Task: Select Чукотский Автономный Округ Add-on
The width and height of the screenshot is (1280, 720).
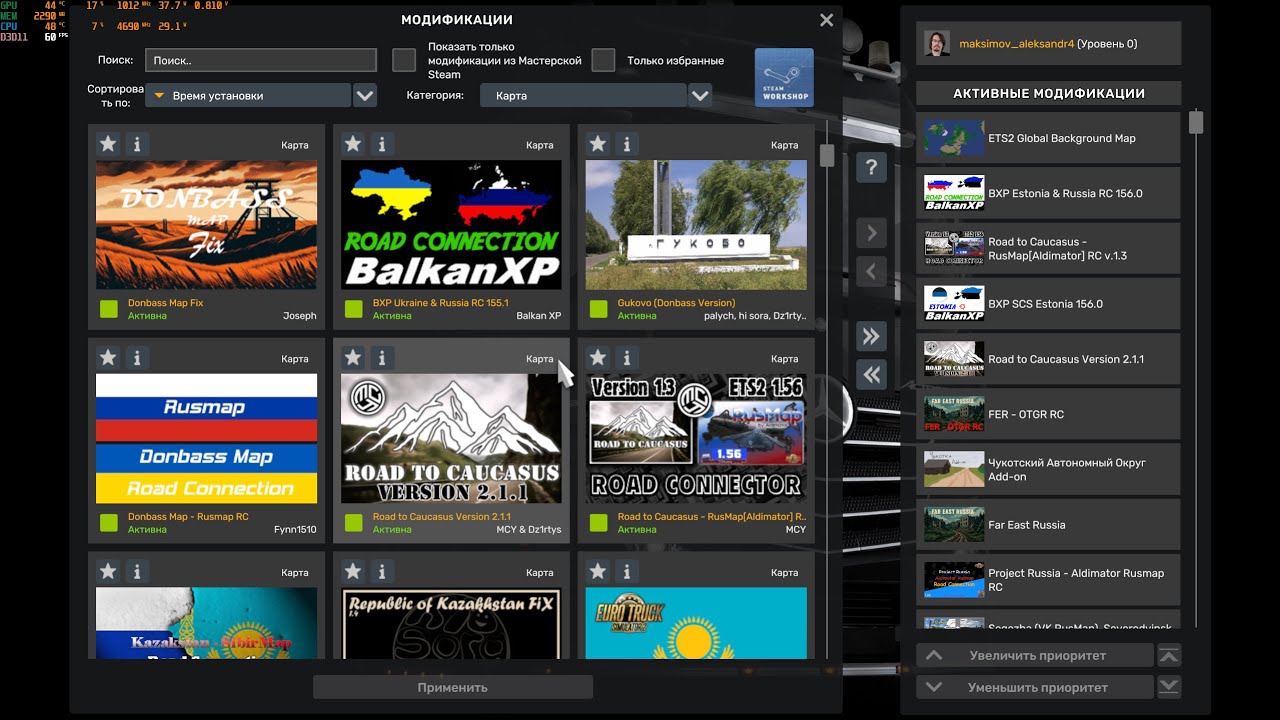Action: (1048, 470)
